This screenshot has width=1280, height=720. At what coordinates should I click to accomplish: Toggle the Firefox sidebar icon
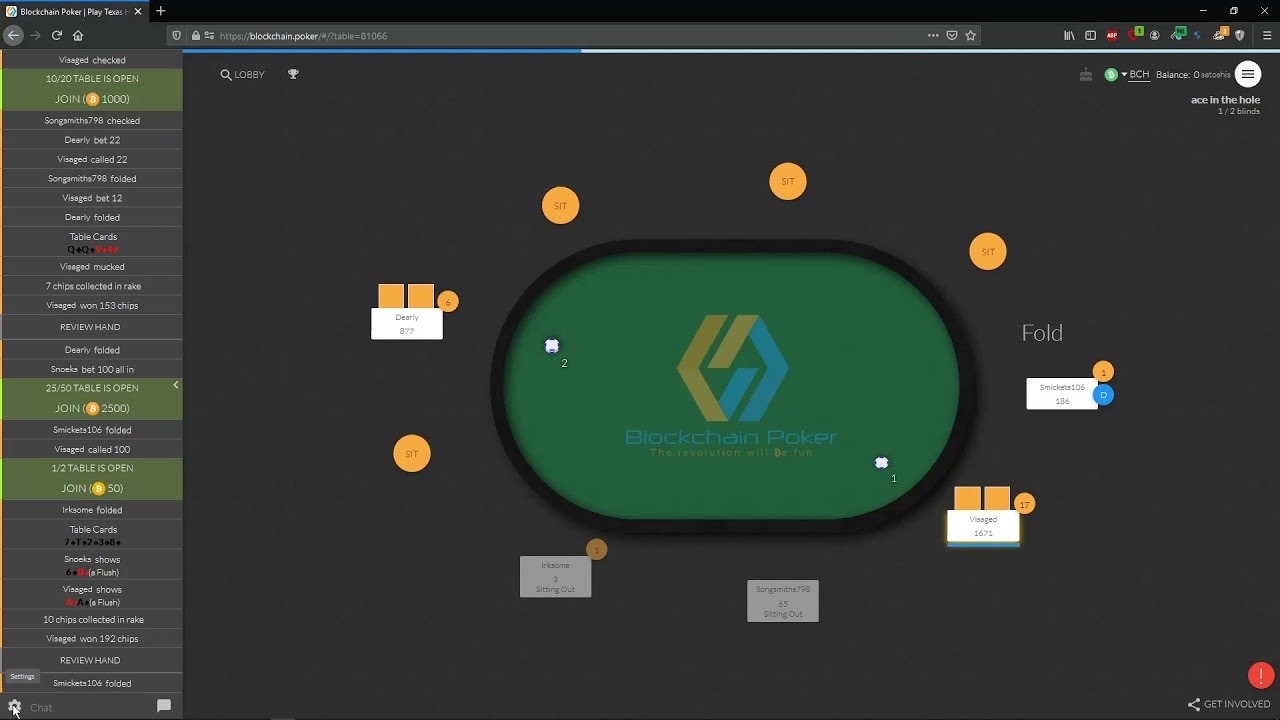tap(1090, 35)
